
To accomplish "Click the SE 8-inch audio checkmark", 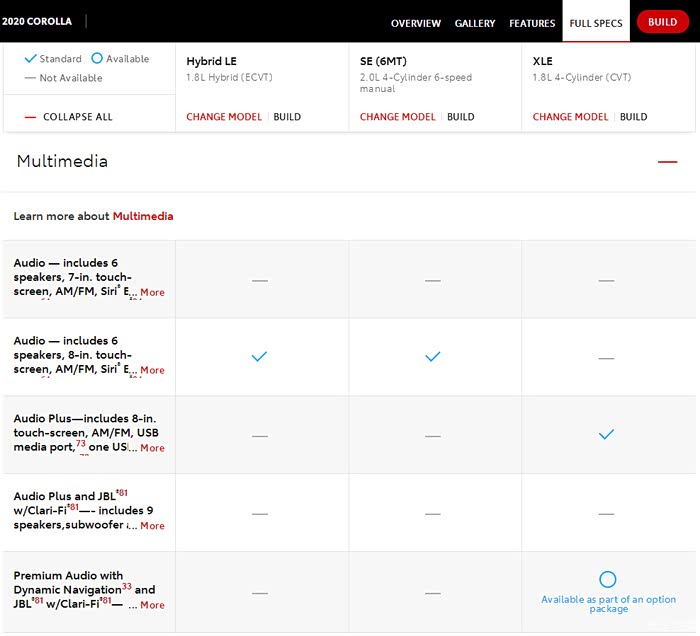I will click(x=433, y=357).
